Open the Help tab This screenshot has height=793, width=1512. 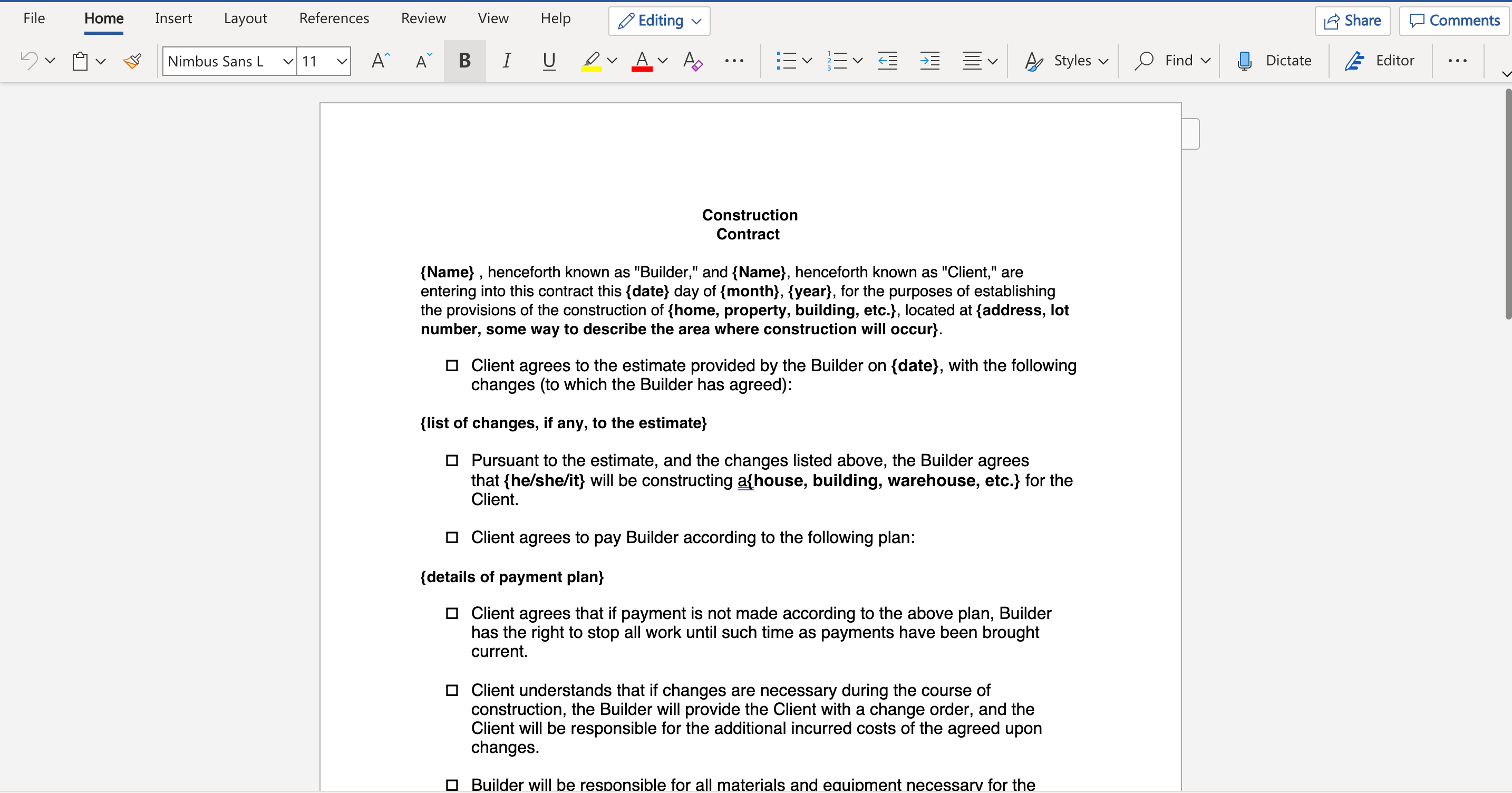[x=555, y=19]
